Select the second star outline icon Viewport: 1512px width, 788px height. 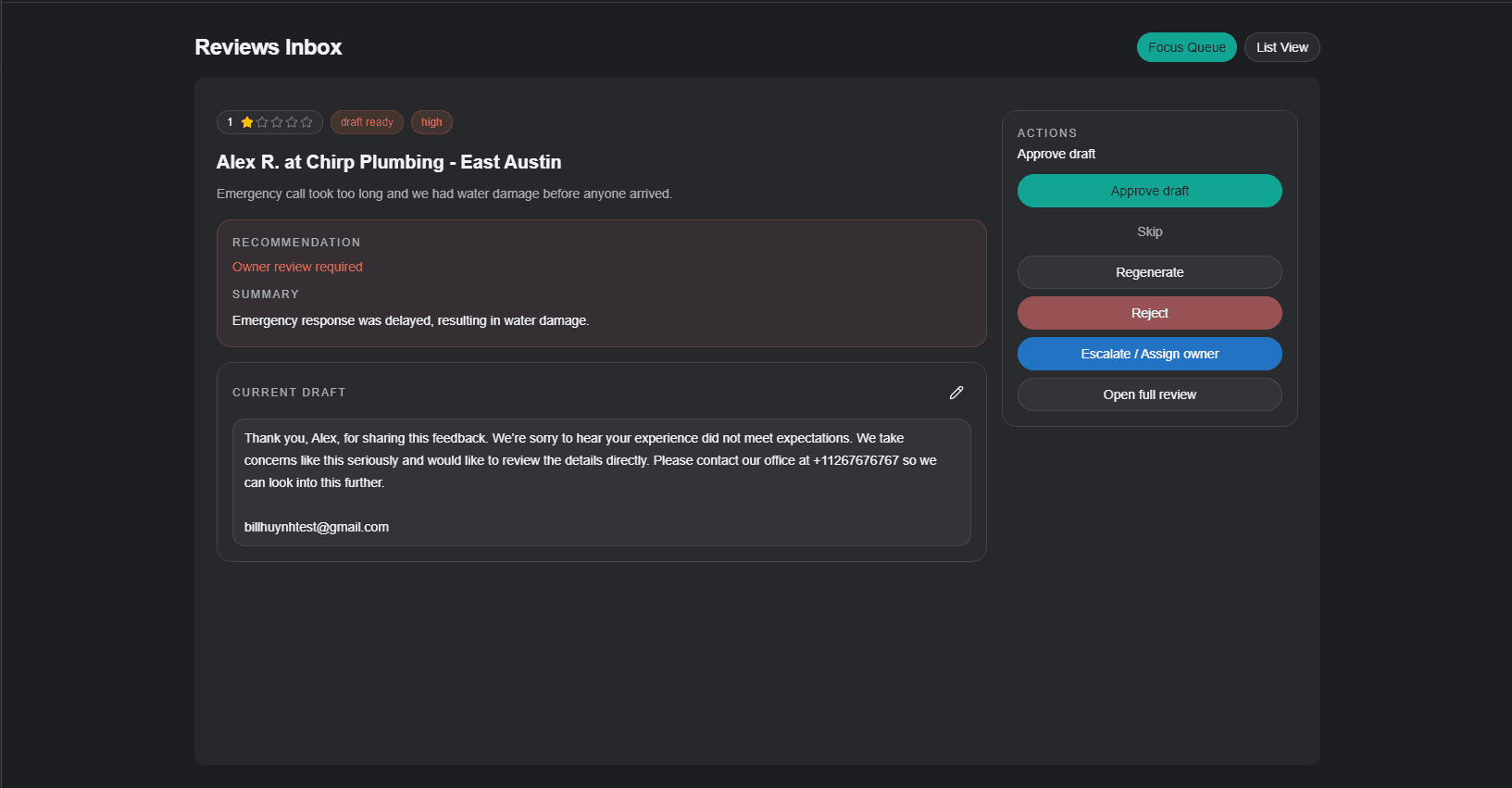click(x=263, y=121)
